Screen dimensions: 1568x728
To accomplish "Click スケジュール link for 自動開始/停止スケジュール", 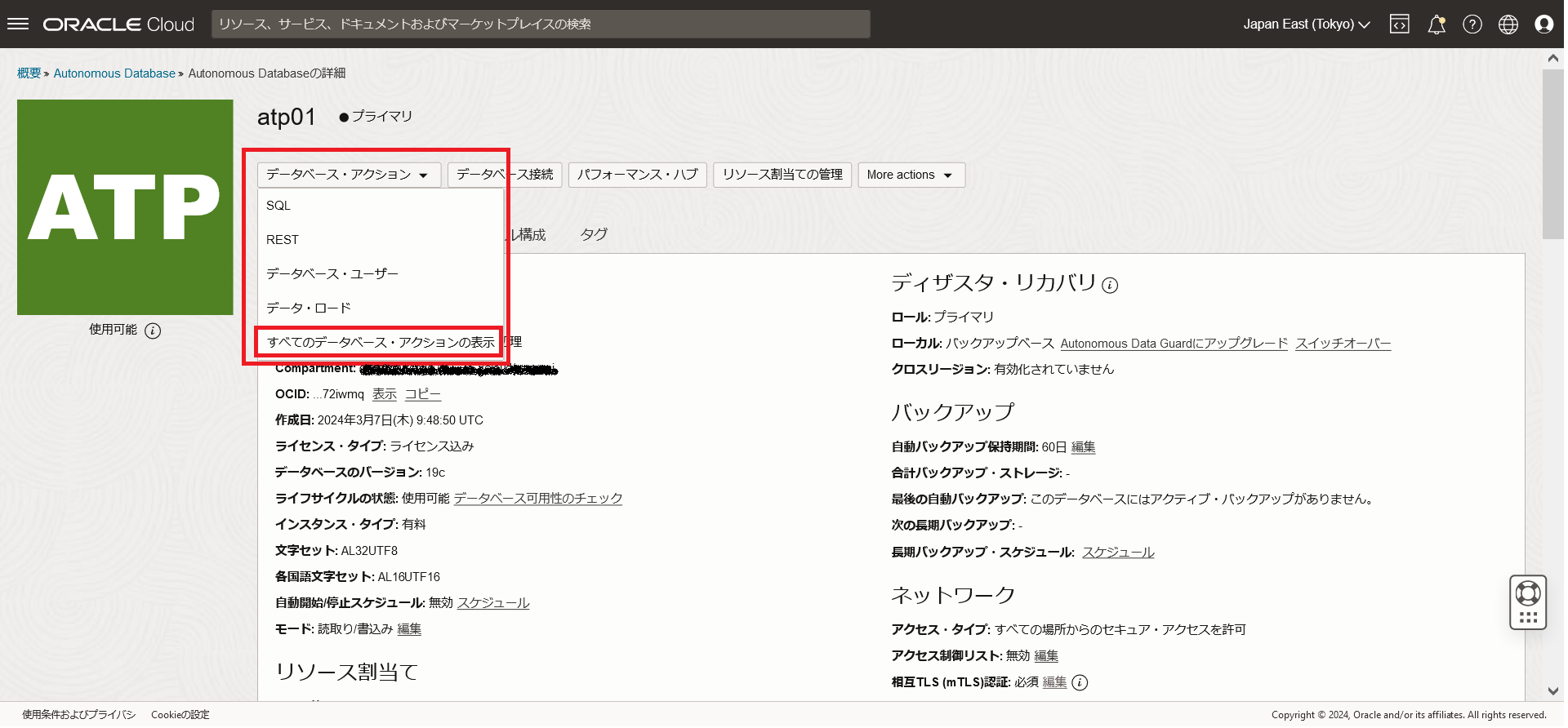I will point(495,604).
